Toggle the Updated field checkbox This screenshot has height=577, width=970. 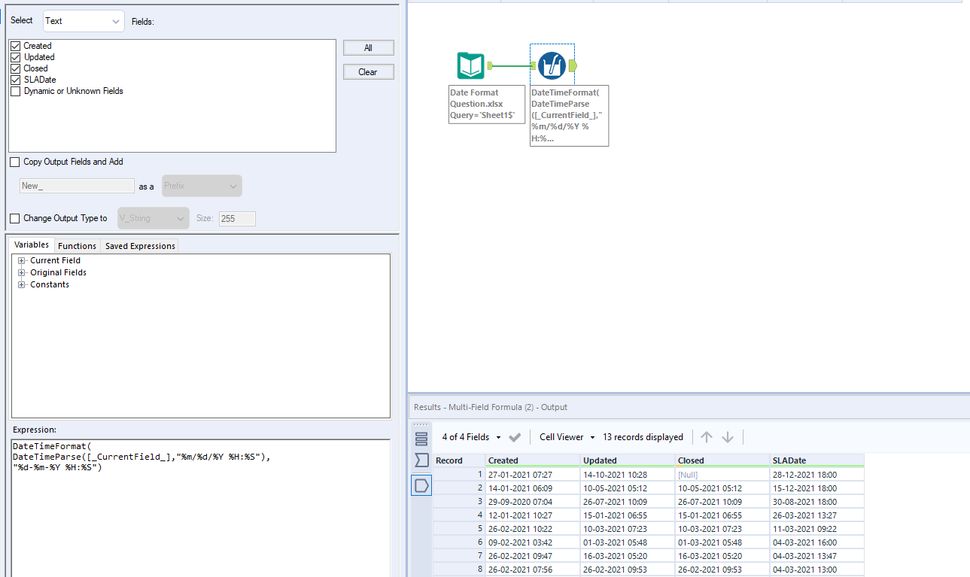(x=15, y=57)
